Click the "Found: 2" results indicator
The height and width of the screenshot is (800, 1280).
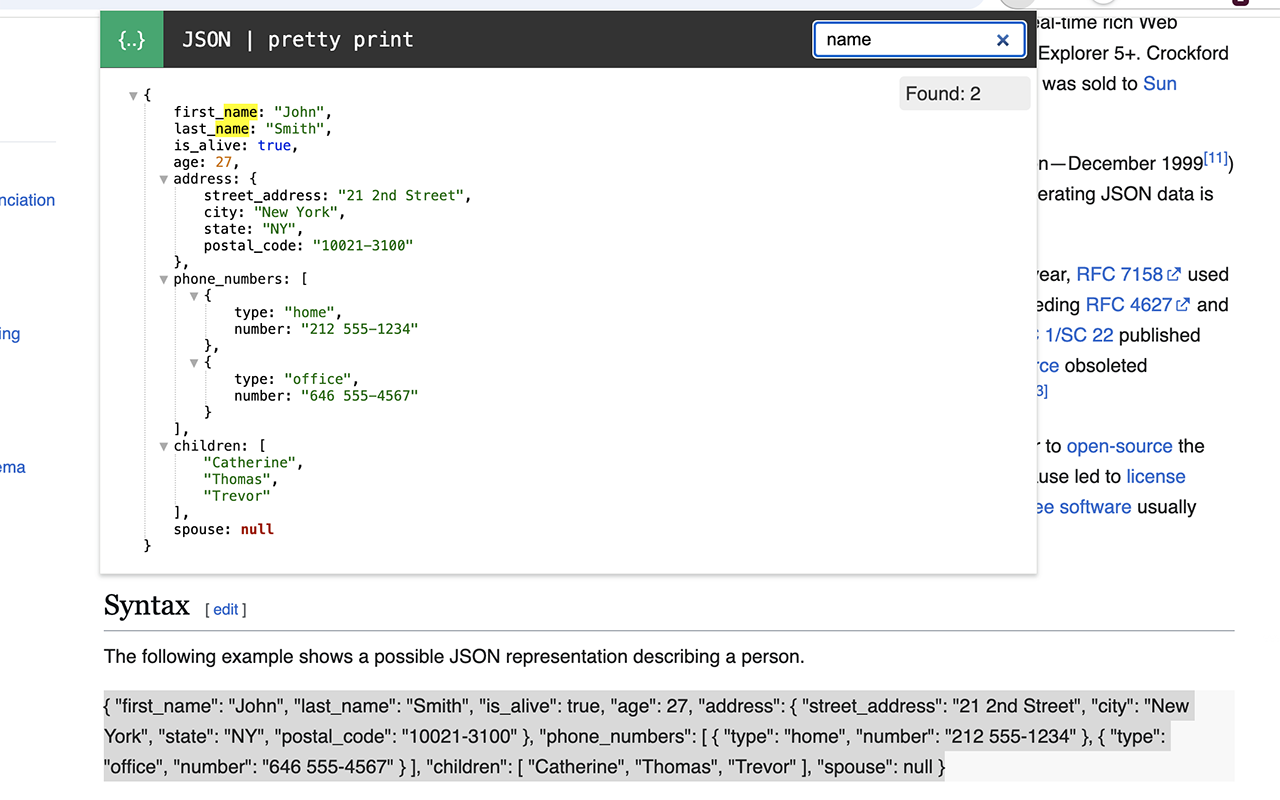coord(964,94)
